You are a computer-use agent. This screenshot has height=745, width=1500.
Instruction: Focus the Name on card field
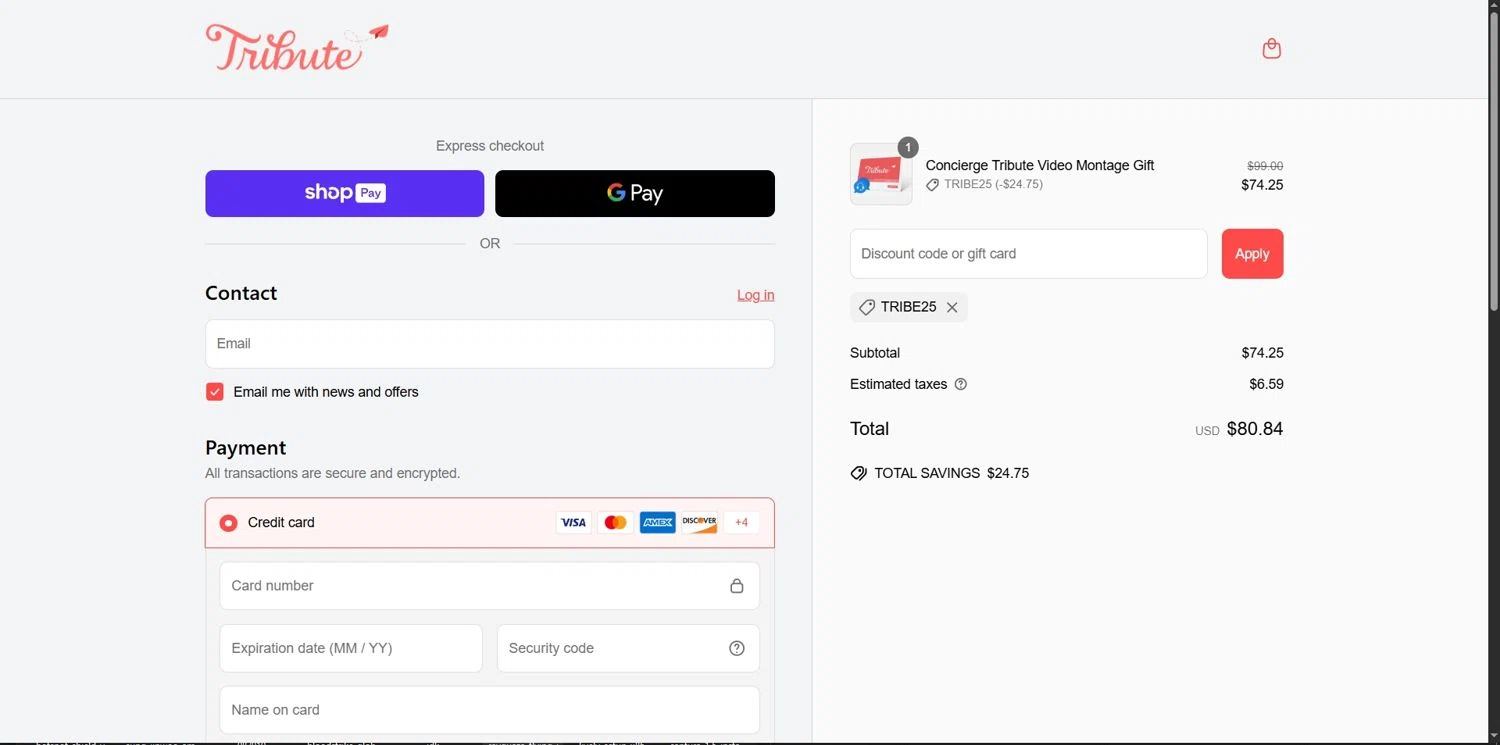click(x=490, y=710)
